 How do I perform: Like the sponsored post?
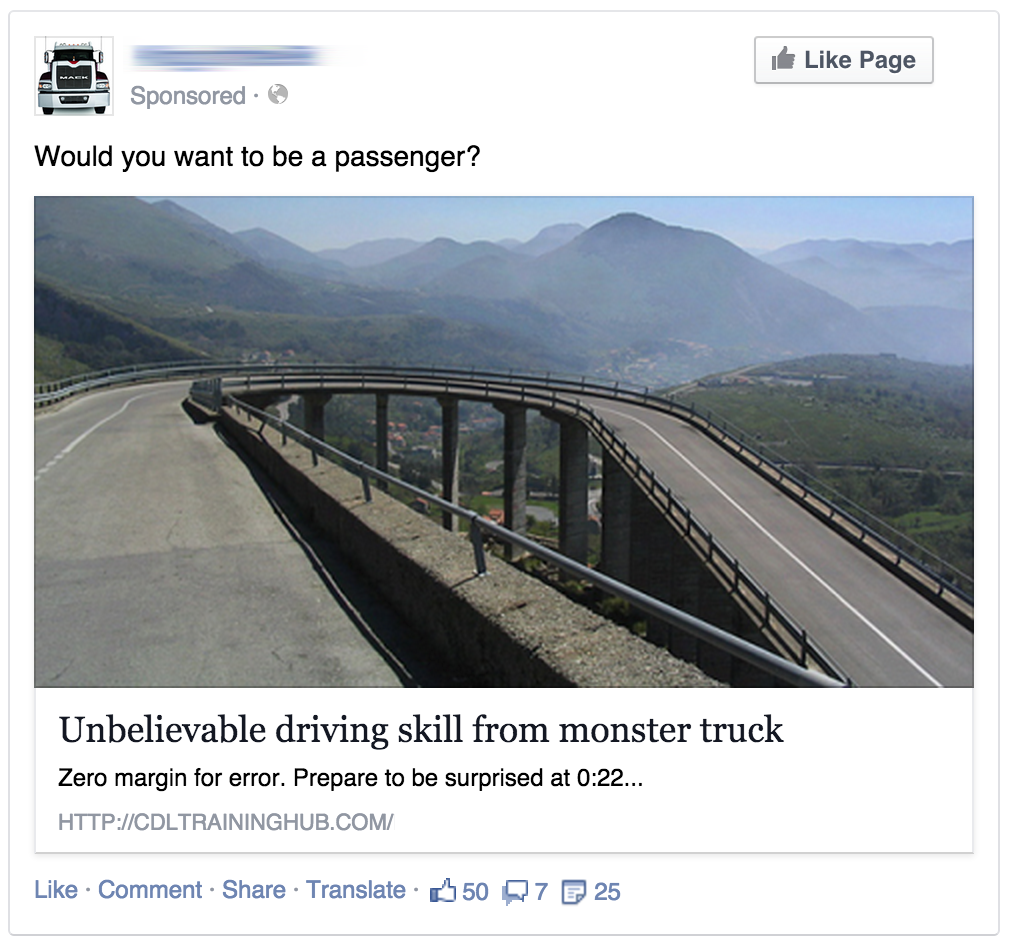56,890
